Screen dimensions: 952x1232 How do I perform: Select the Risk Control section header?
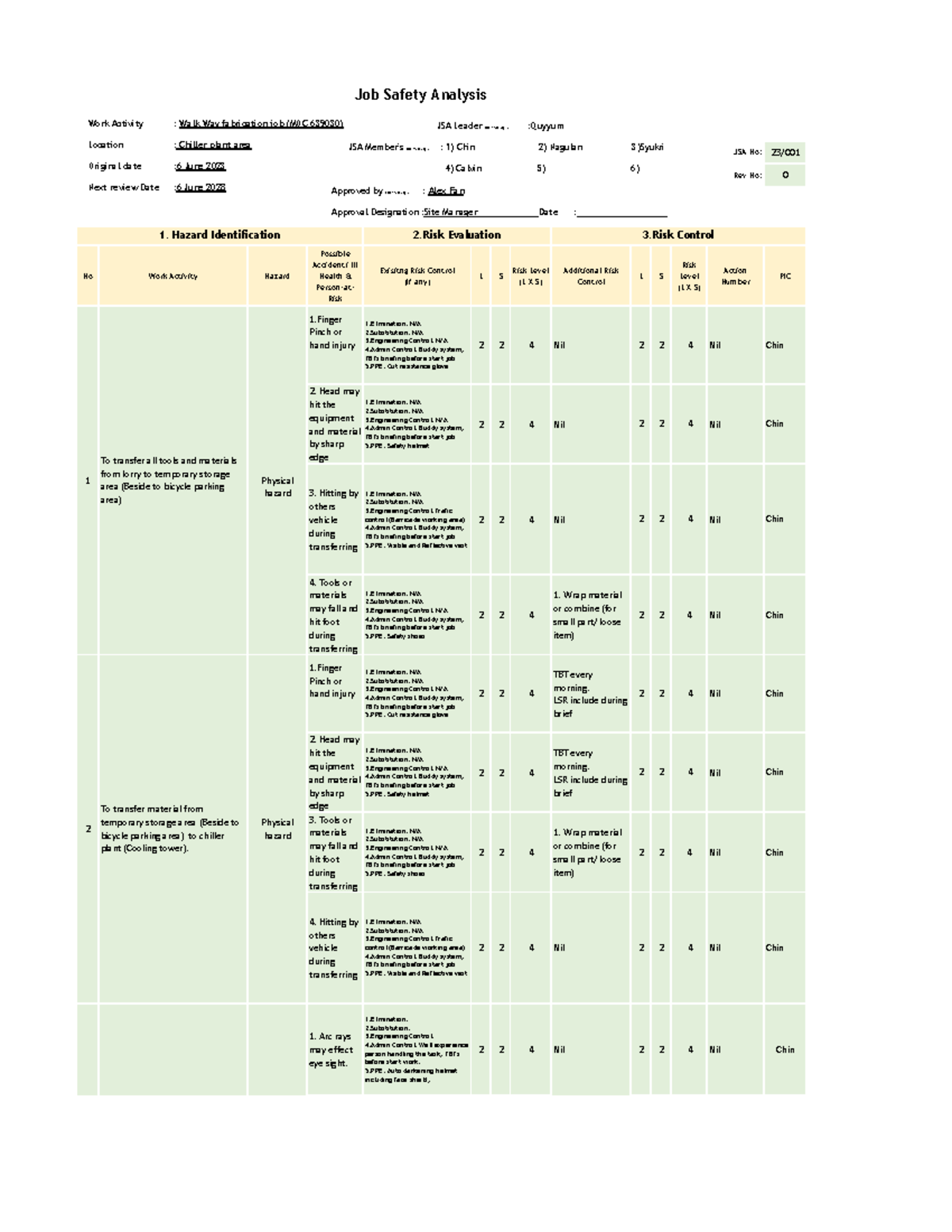tap(678, 235)
